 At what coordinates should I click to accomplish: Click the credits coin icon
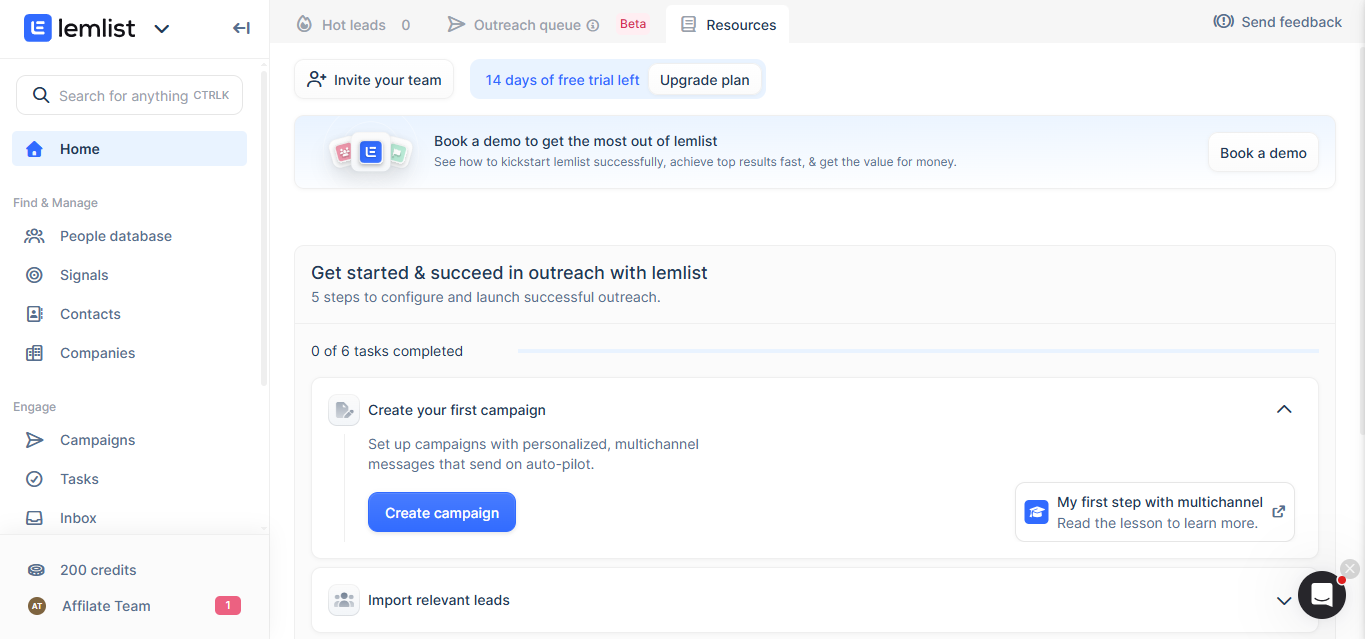point(36,570)
